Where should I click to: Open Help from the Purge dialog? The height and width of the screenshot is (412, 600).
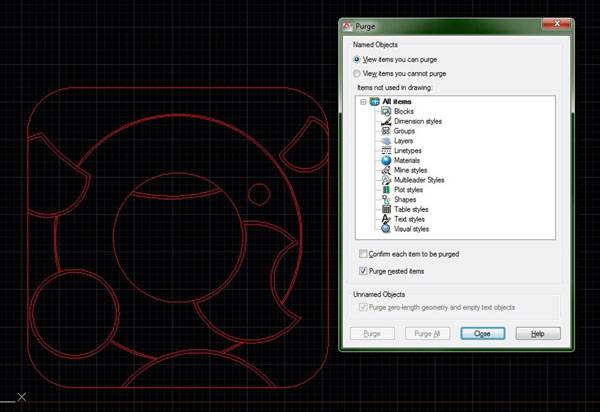coord(537,333)
